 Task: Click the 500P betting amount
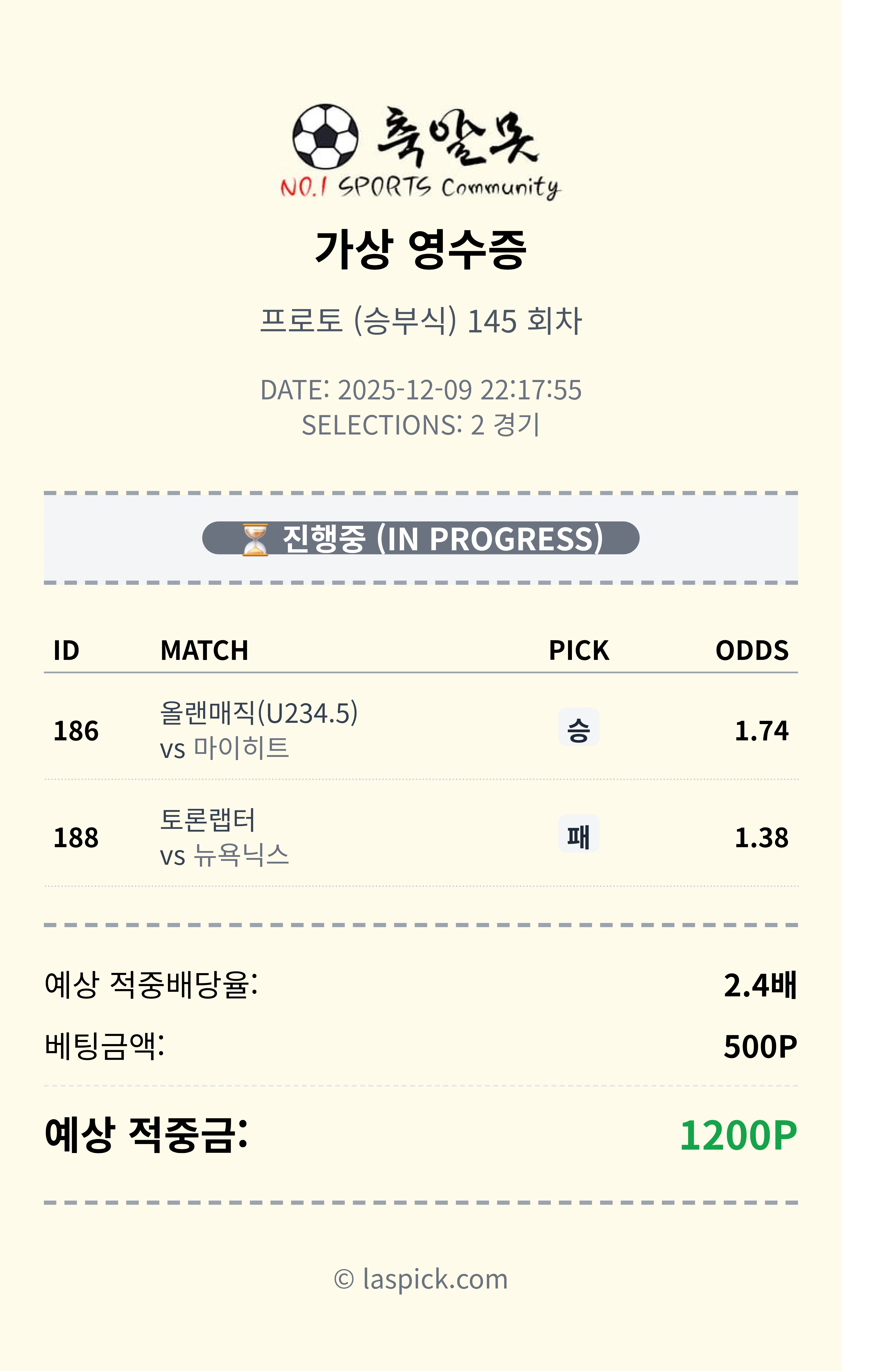point(760,1047)
